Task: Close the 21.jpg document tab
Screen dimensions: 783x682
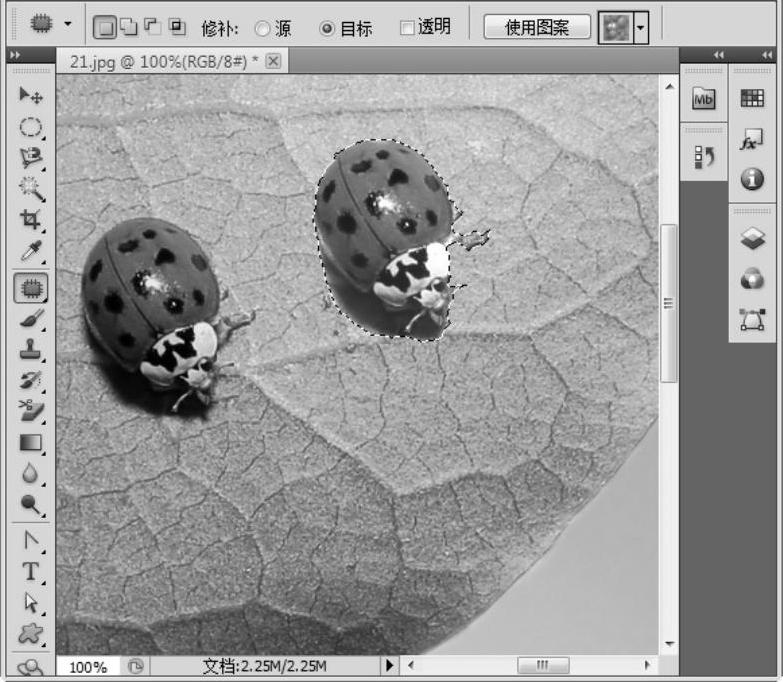Action: 273,61
